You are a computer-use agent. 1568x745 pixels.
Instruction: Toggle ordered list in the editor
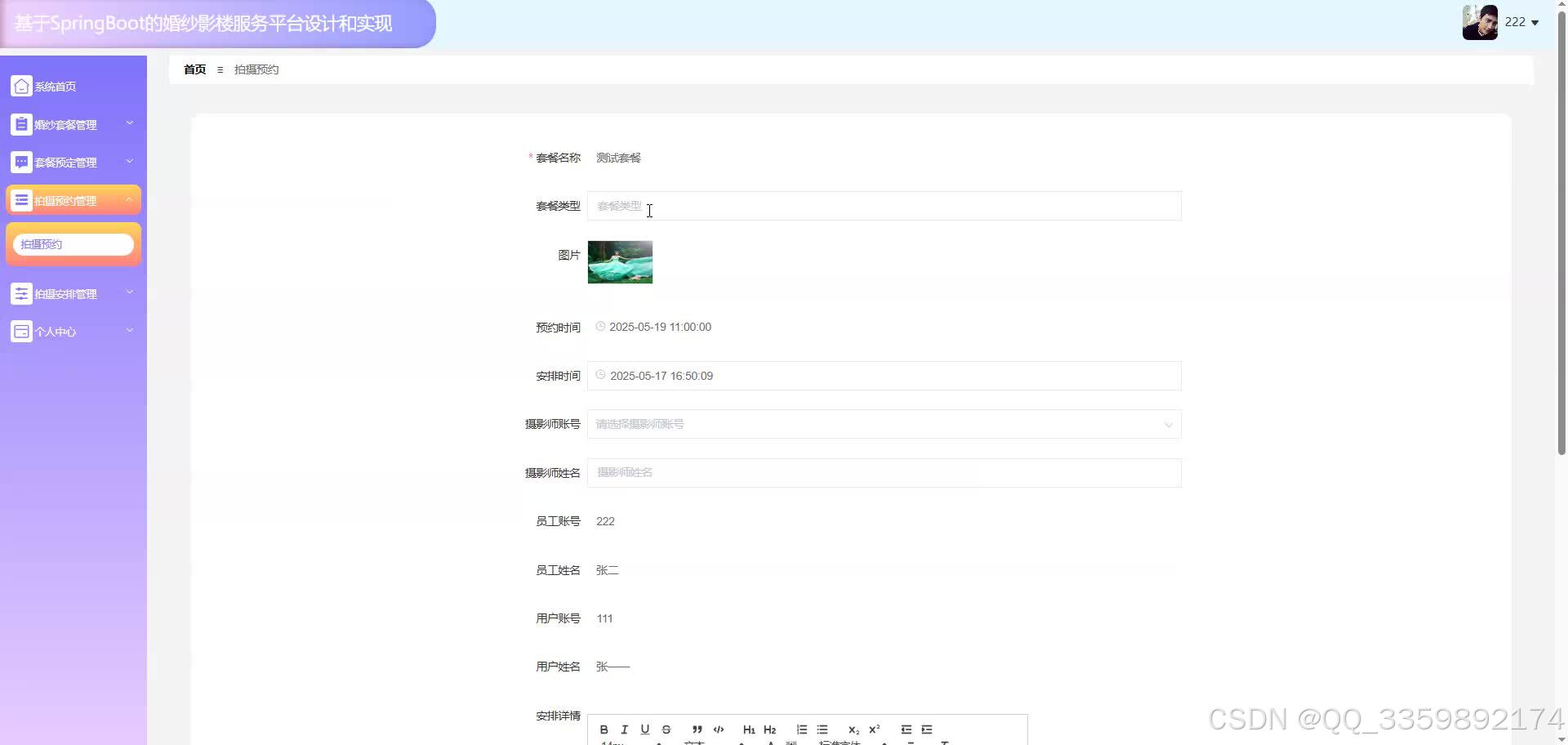click(x=801, y=729)
